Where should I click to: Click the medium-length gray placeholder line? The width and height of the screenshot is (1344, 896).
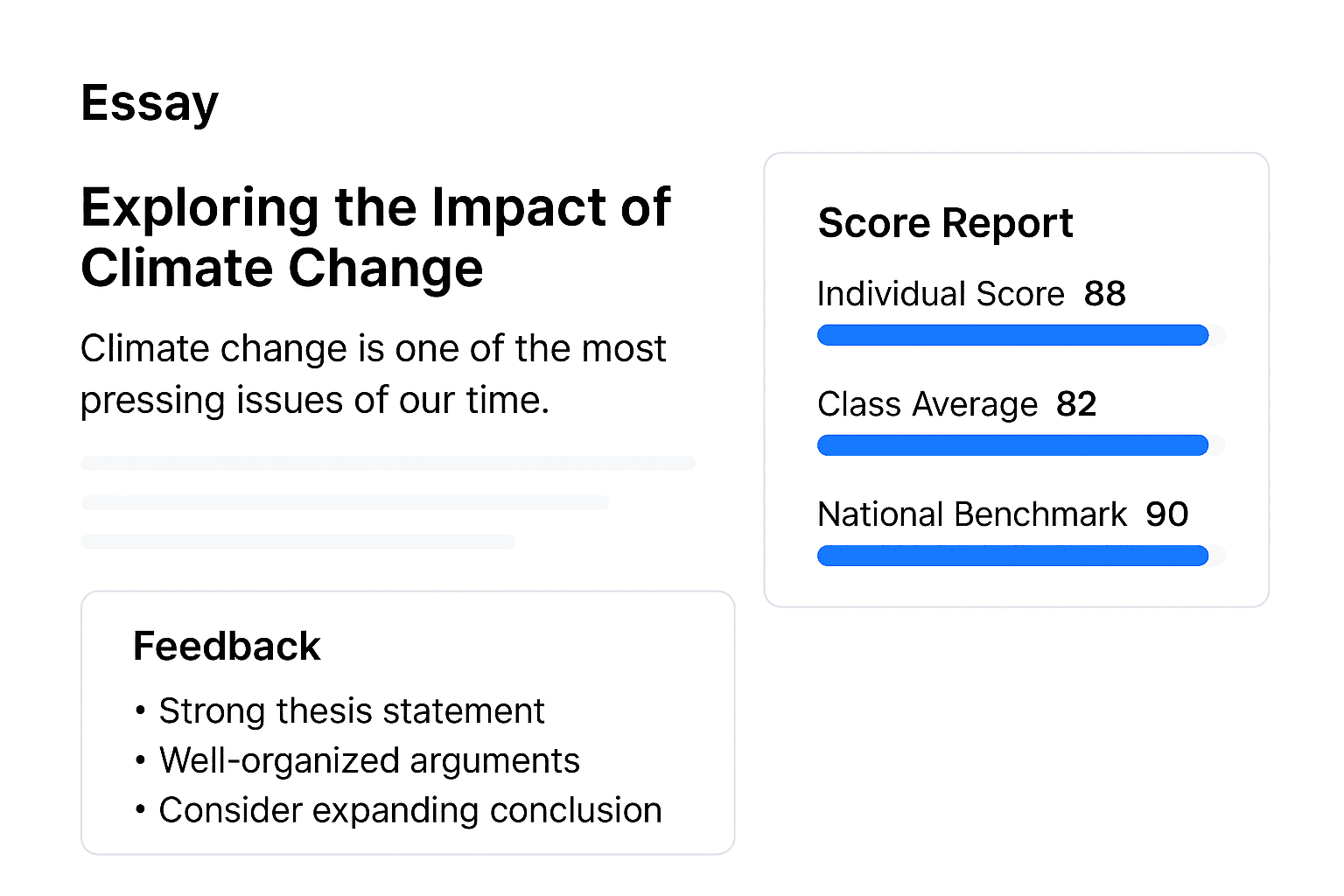[x=345, y=502]
